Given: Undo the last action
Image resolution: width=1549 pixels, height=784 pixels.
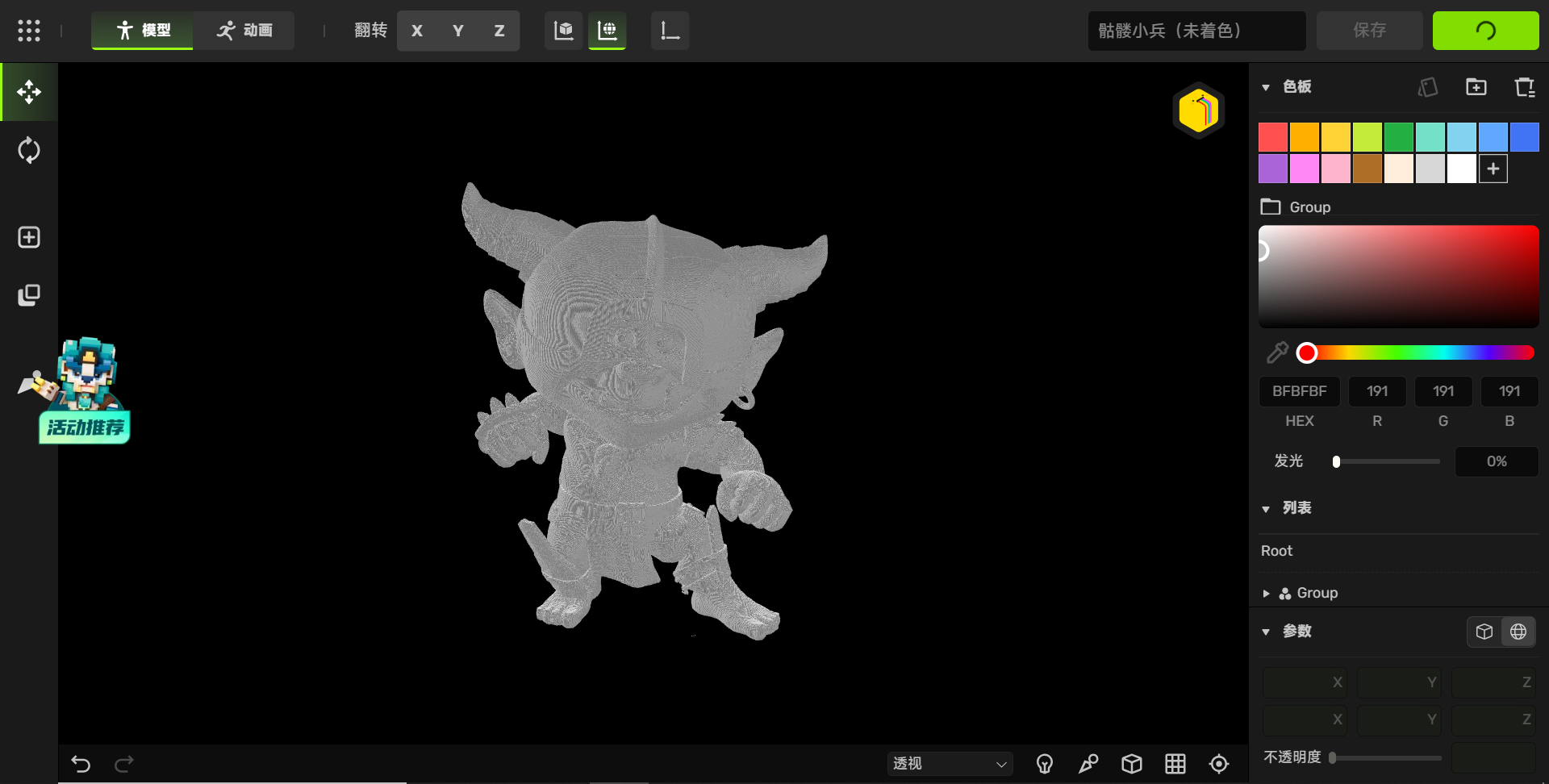Looking at the screenshot, I should pos(81,764).
